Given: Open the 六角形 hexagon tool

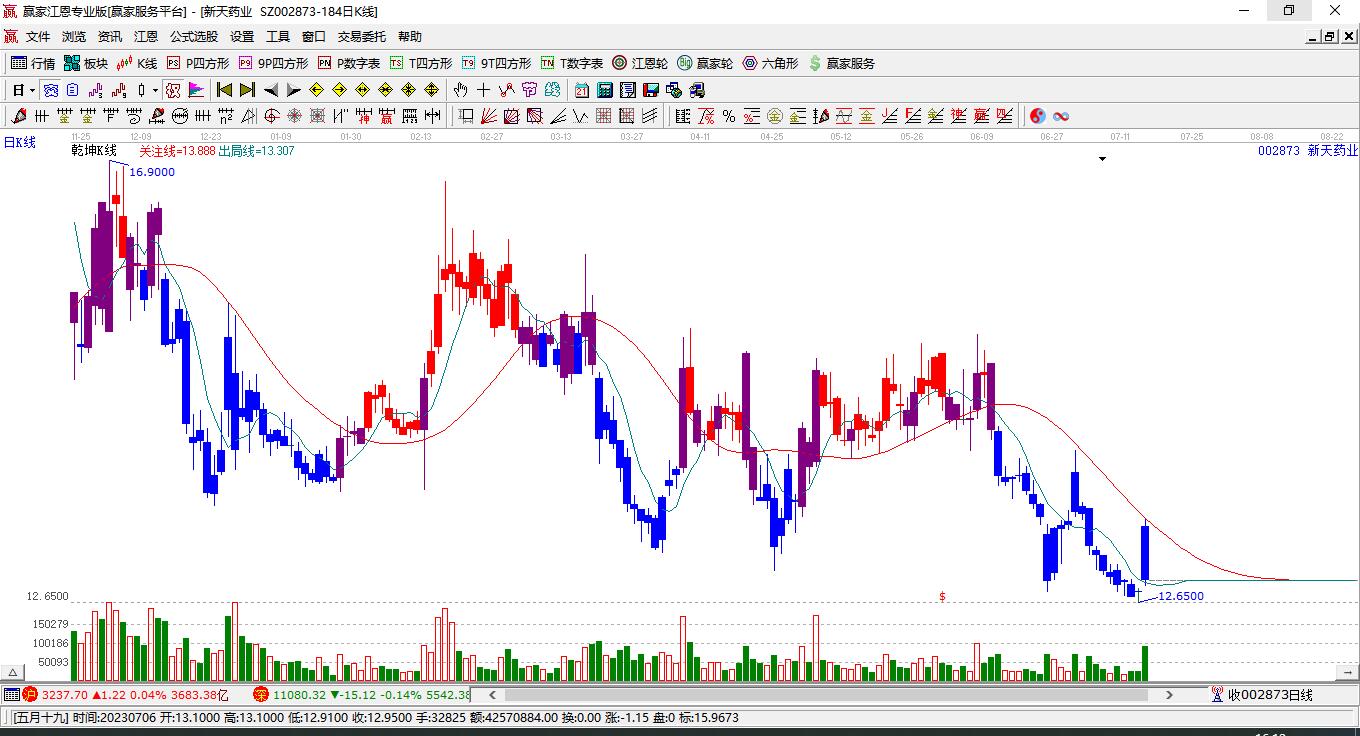Looking at the screenshot, I should (770, 63).
